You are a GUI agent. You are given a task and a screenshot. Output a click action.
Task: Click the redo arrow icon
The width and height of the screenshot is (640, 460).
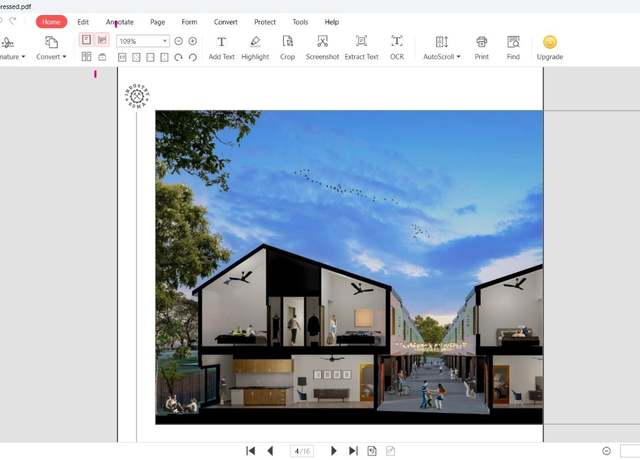[13, 21]
